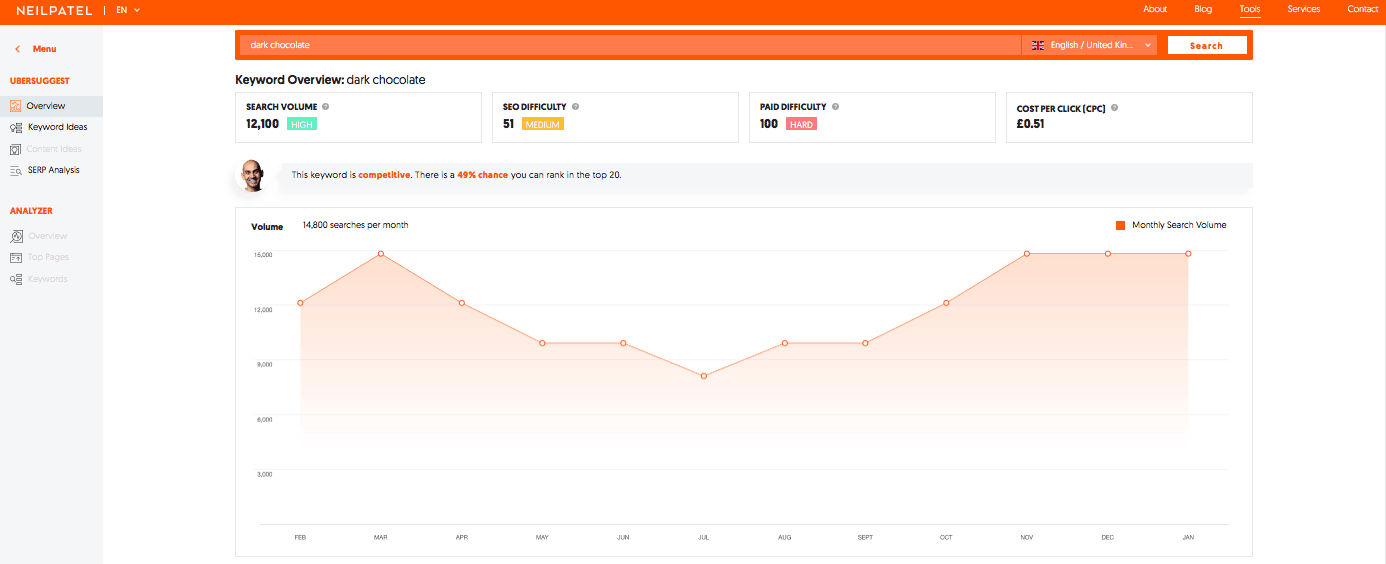Click the '49% chance' highlighted text

click(x=483, y=175)
